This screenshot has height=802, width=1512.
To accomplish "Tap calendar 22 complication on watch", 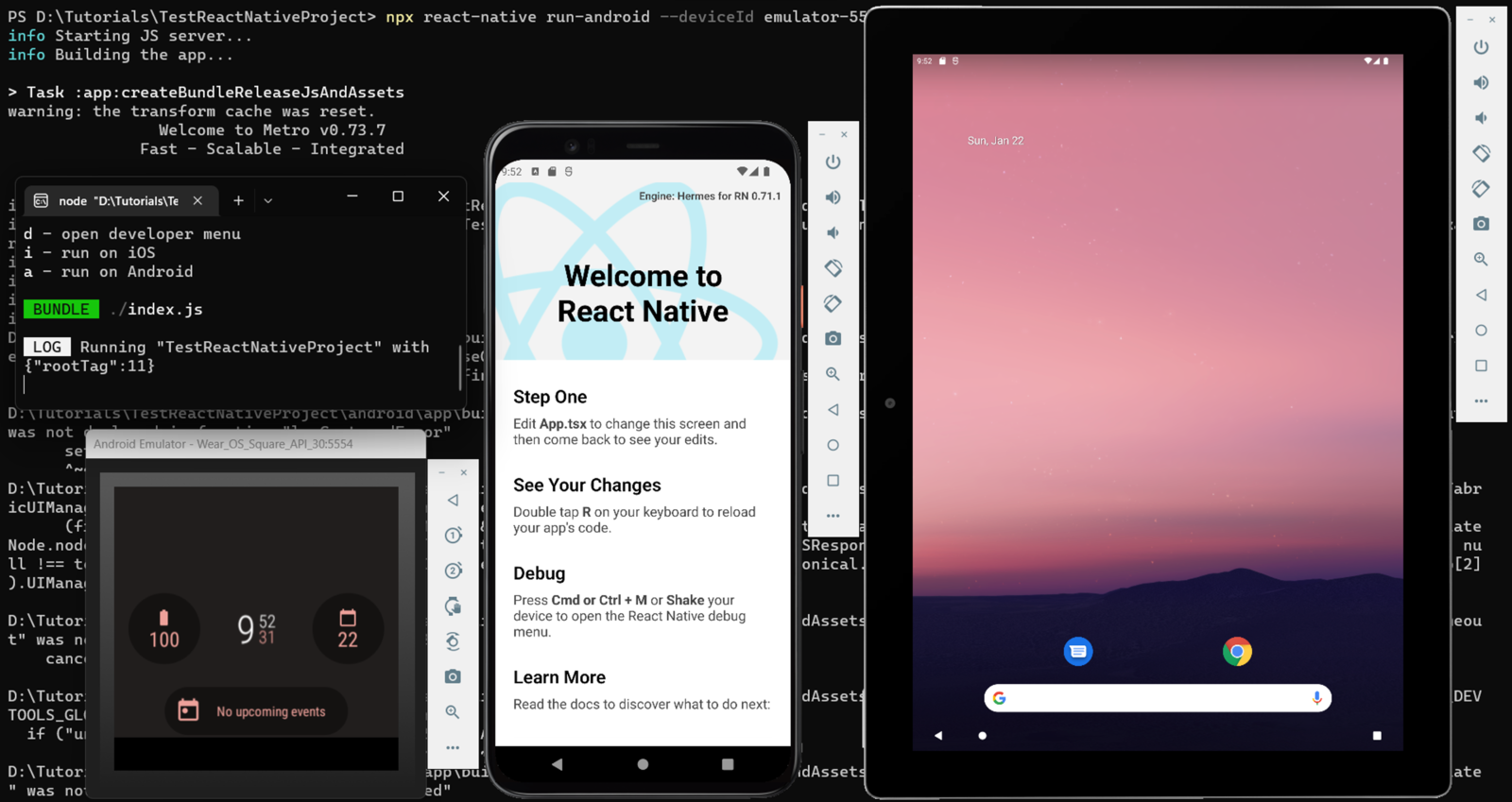I will [x=348, y=629].
